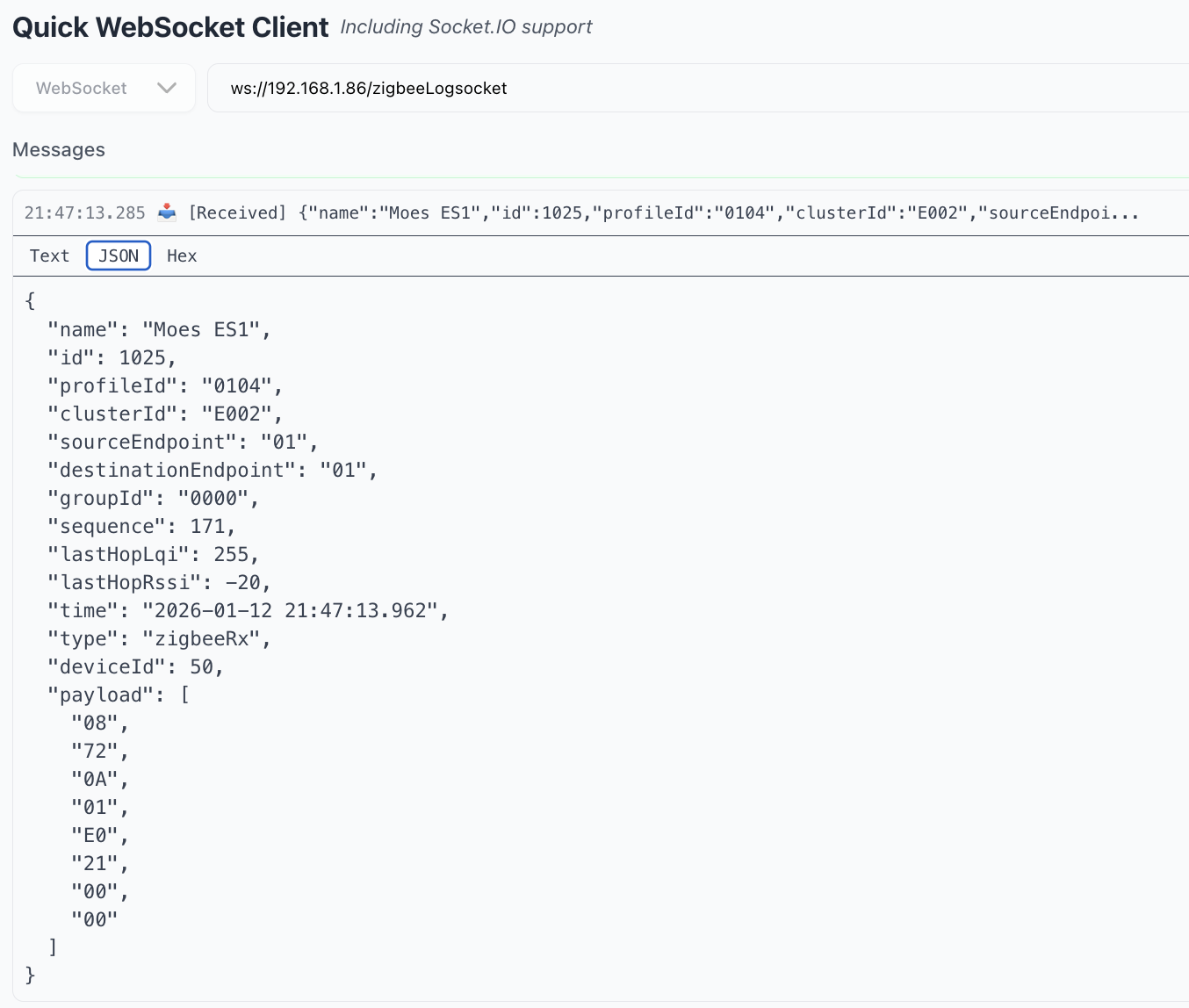Image resolution: width=1189 pixels, height=1008 pixels.
Task: Click the Including Socket.IO support subtitle
Action: [x=465, y=27]
